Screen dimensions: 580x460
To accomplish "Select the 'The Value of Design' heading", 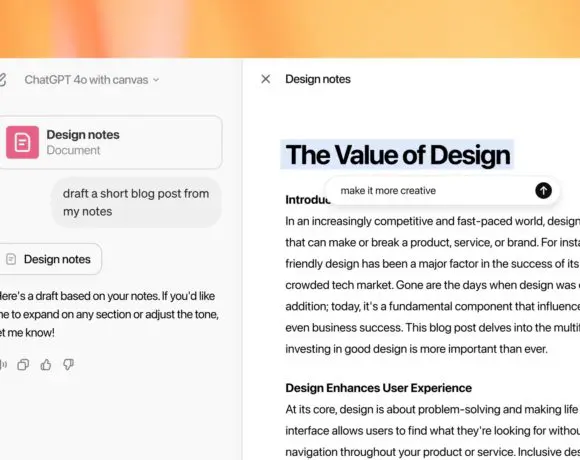I will 398,155.
